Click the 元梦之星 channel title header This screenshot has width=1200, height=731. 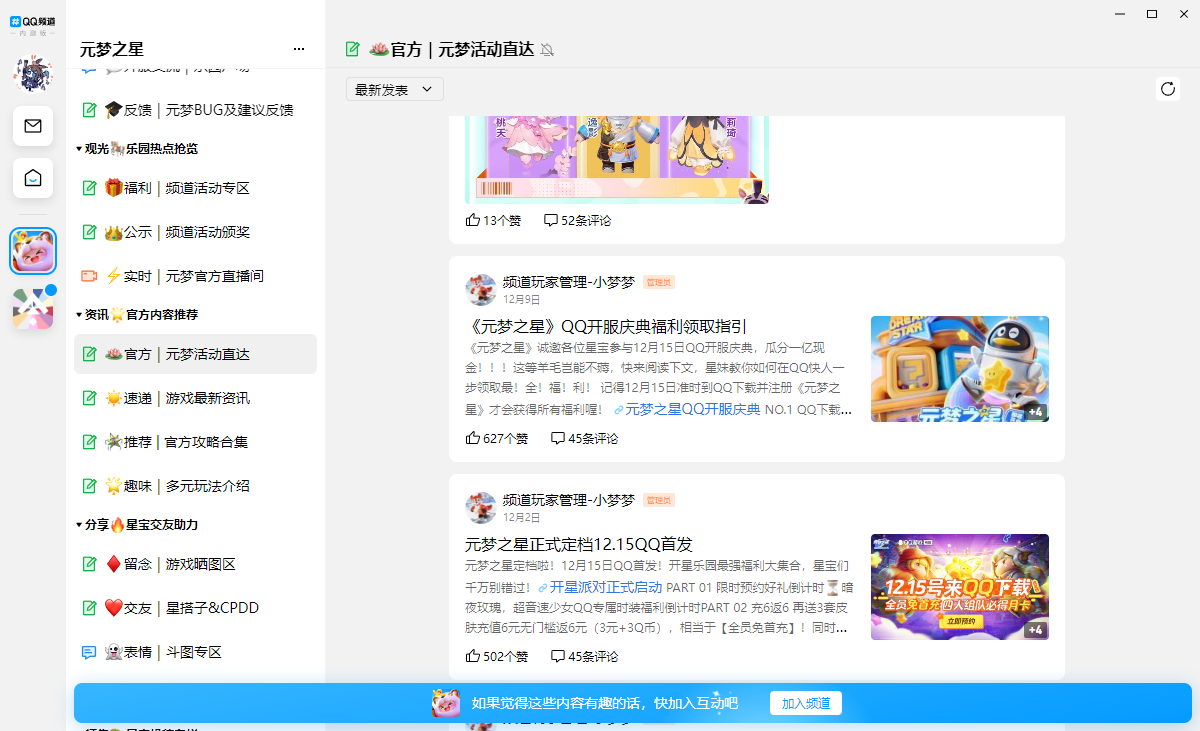112,49
